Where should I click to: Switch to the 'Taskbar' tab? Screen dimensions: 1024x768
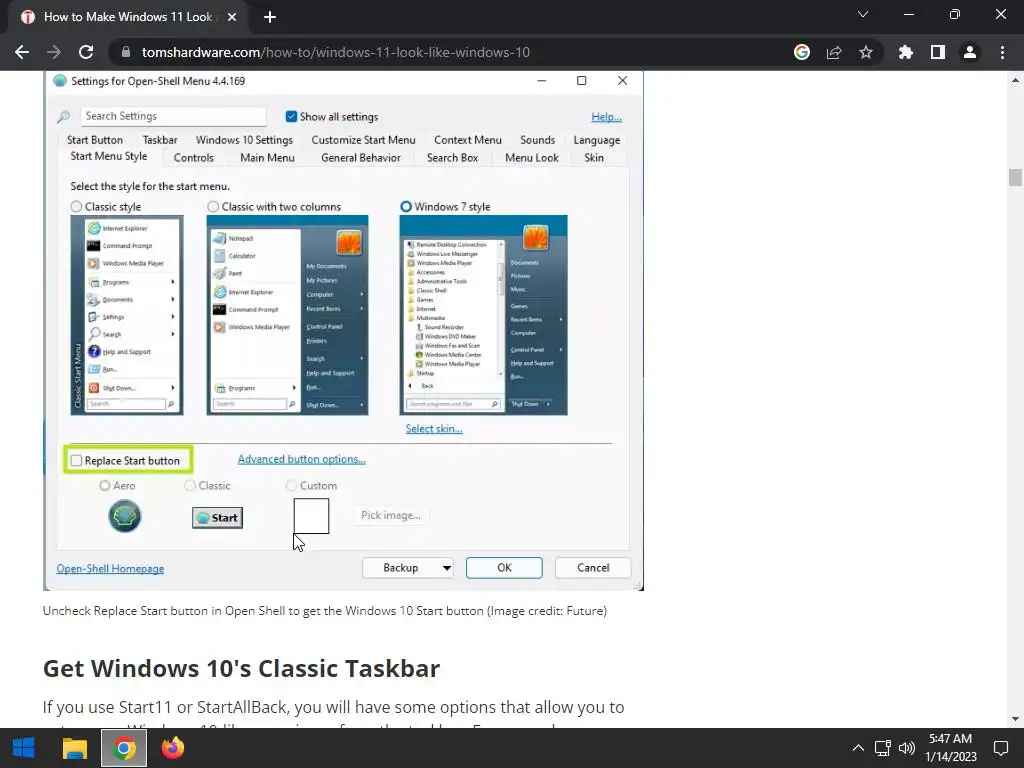tap(160, 140)
